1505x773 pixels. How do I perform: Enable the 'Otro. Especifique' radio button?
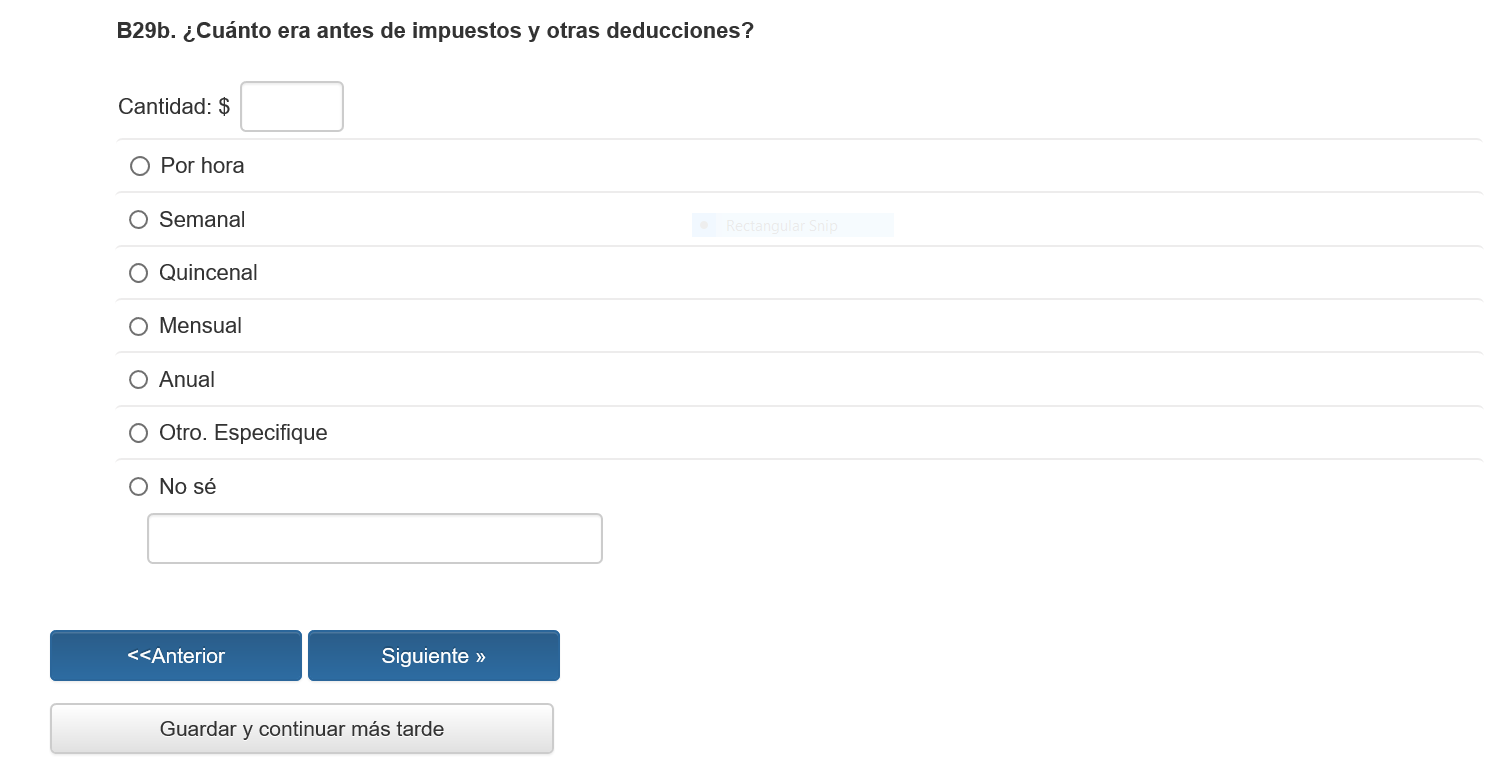(x=139, y=433)
